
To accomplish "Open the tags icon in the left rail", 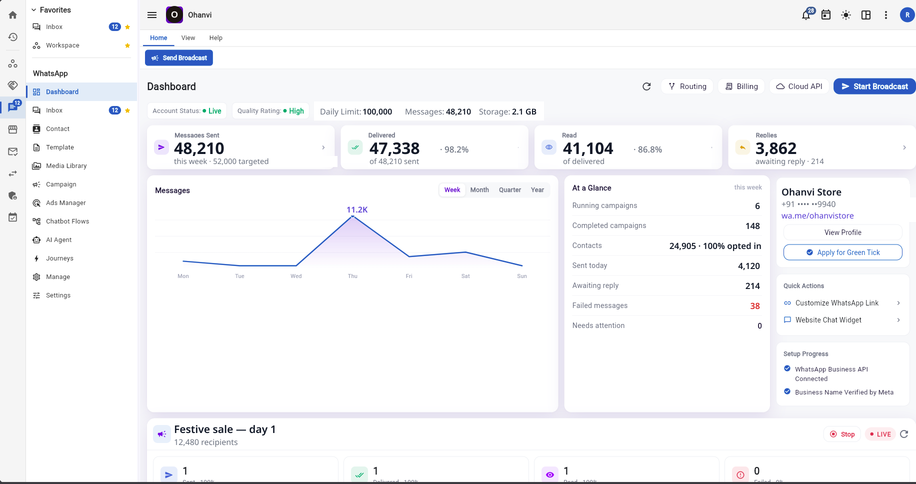I will (12, 86).
